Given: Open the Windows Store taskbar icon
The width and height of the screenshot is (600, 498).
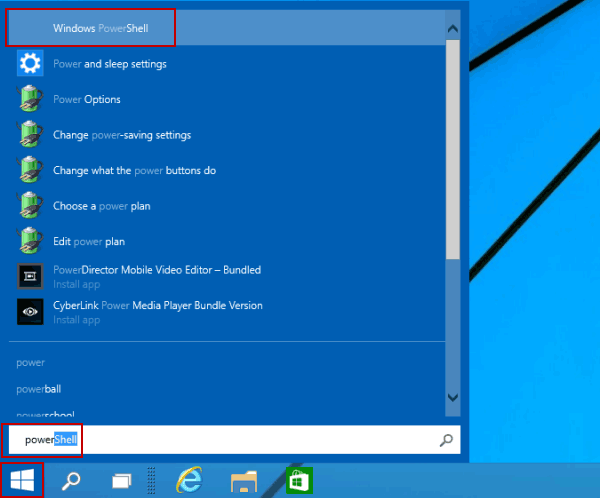Looking at the screenshot, I should 299,480.
